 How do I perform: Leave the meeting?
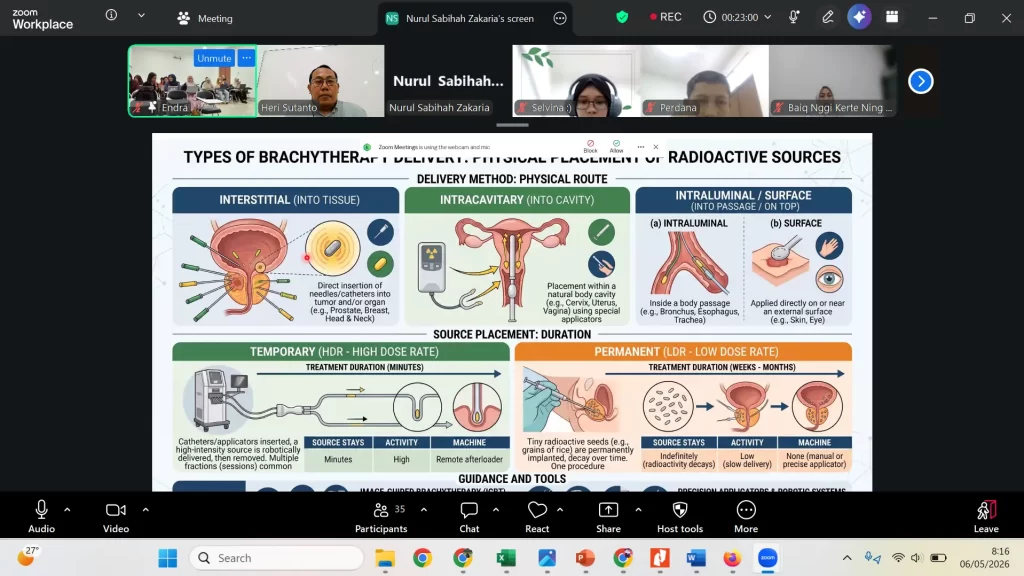[986, 517]
